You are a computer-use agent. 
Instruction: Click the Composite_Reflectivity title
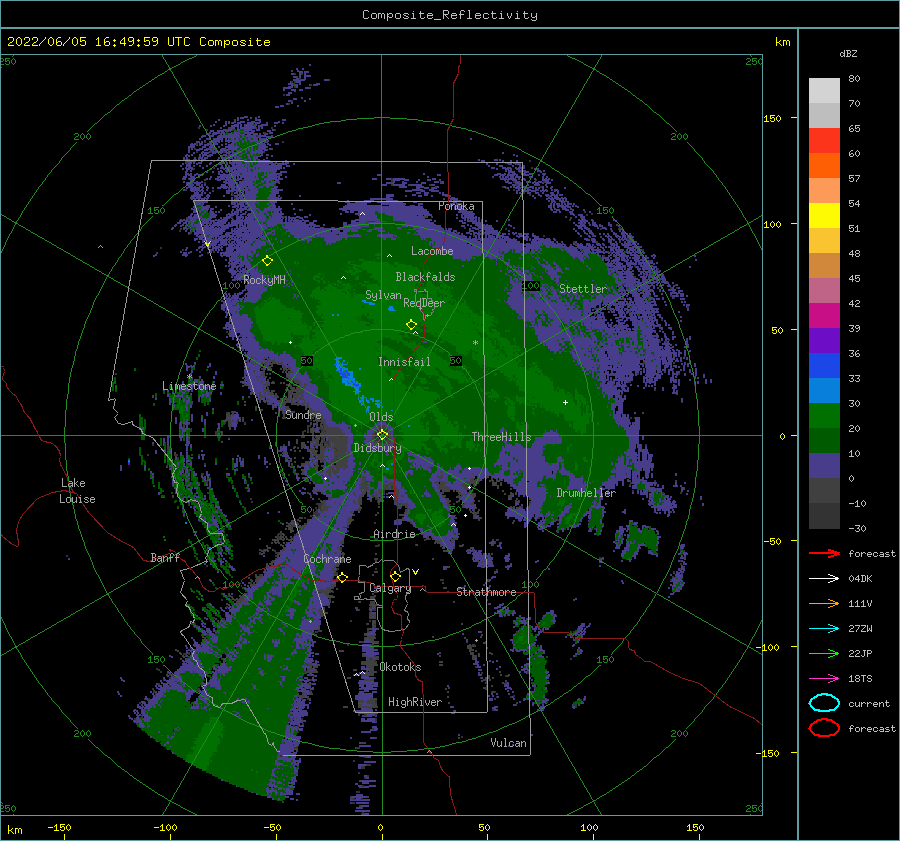point(450,15)
